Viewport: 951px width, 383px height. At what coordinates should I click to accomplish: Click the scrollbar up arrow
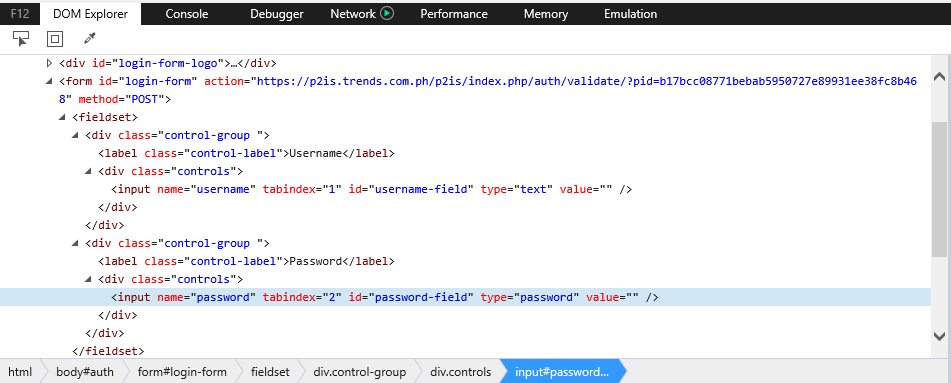point(939,76)
